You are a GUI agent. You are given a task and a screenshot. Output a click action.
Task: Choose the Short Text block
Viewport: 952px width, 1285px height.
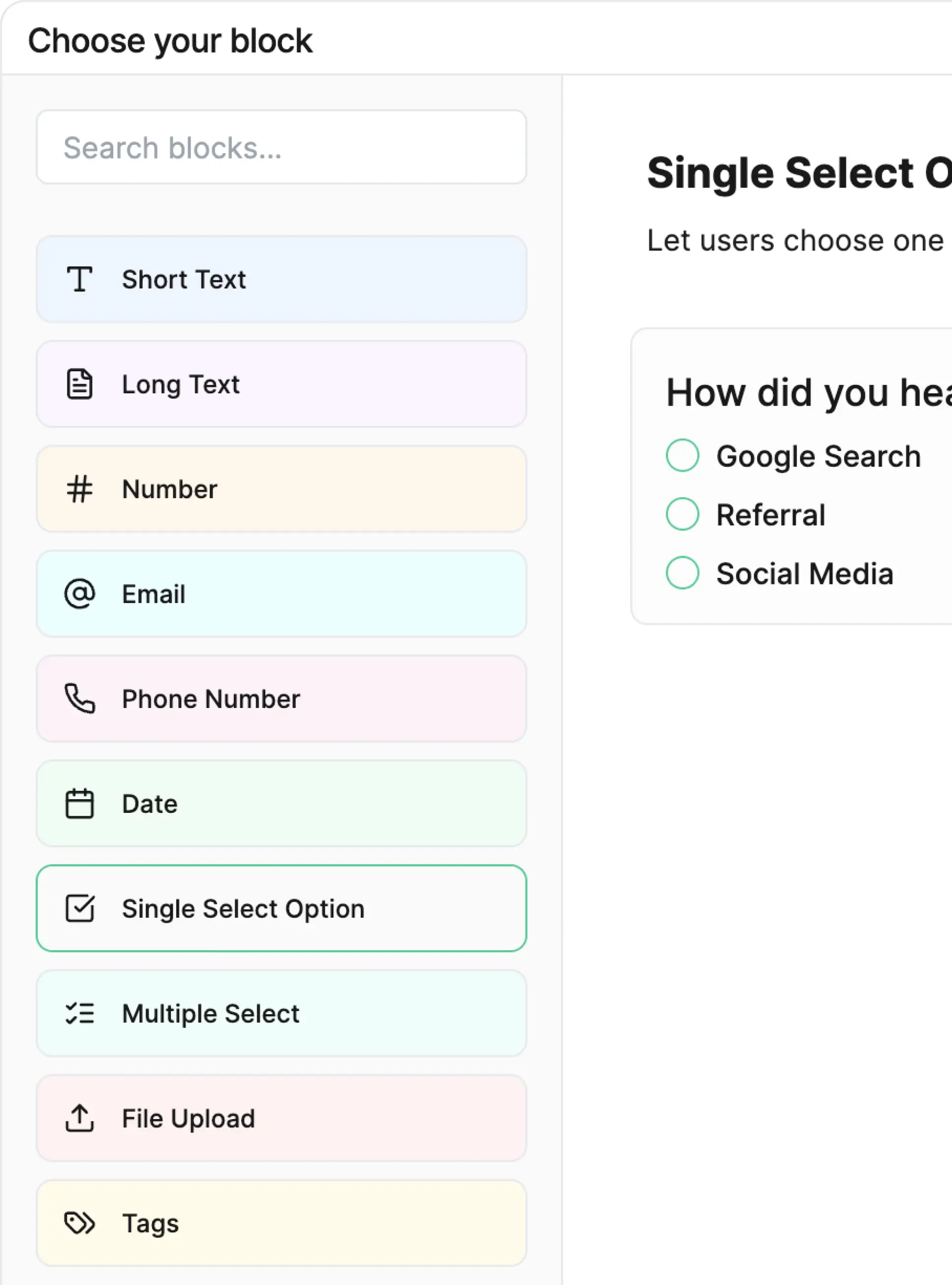[x=282, y=280]
